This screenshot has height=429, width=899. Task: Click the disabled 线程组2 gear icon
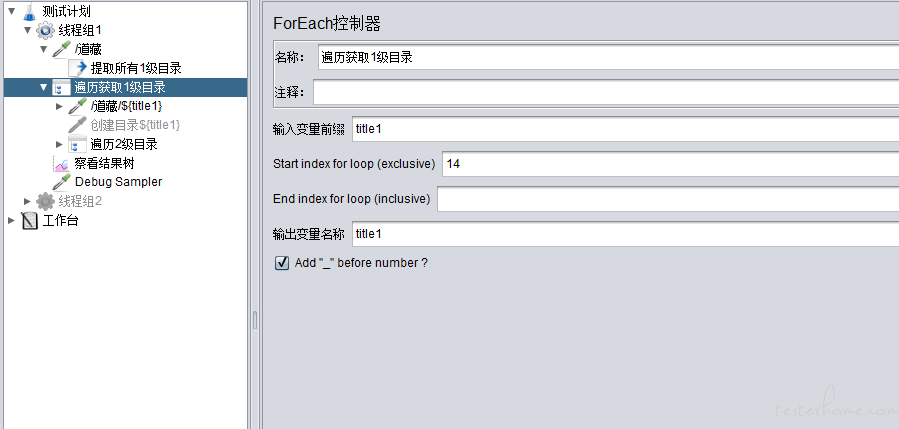(46, 201)
